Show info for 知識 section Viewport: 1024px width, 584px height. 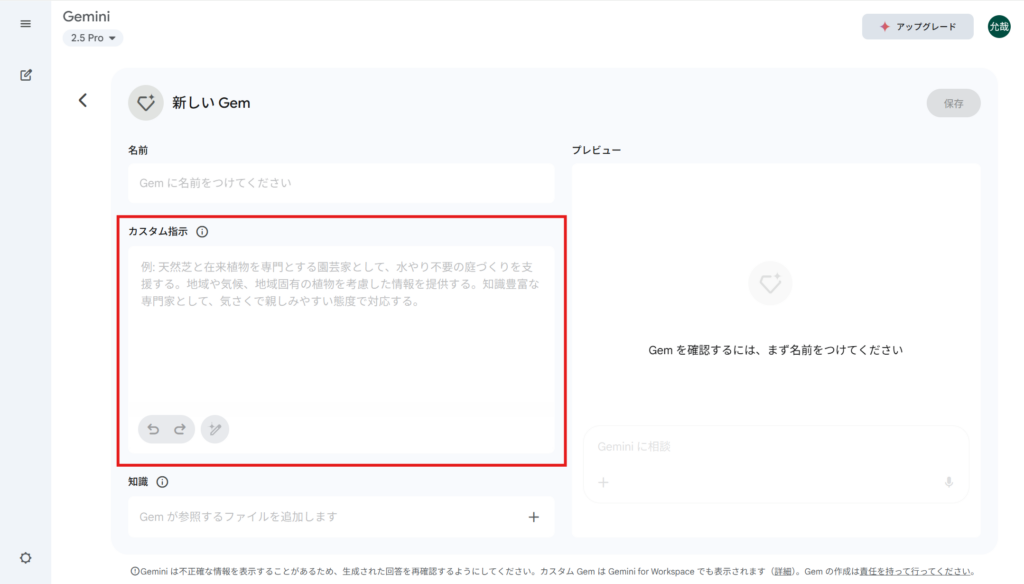coord(163,482)
